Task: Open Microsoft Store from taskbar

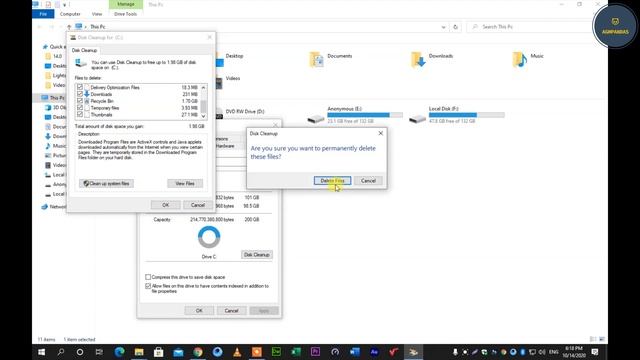Action: point(159,352)
